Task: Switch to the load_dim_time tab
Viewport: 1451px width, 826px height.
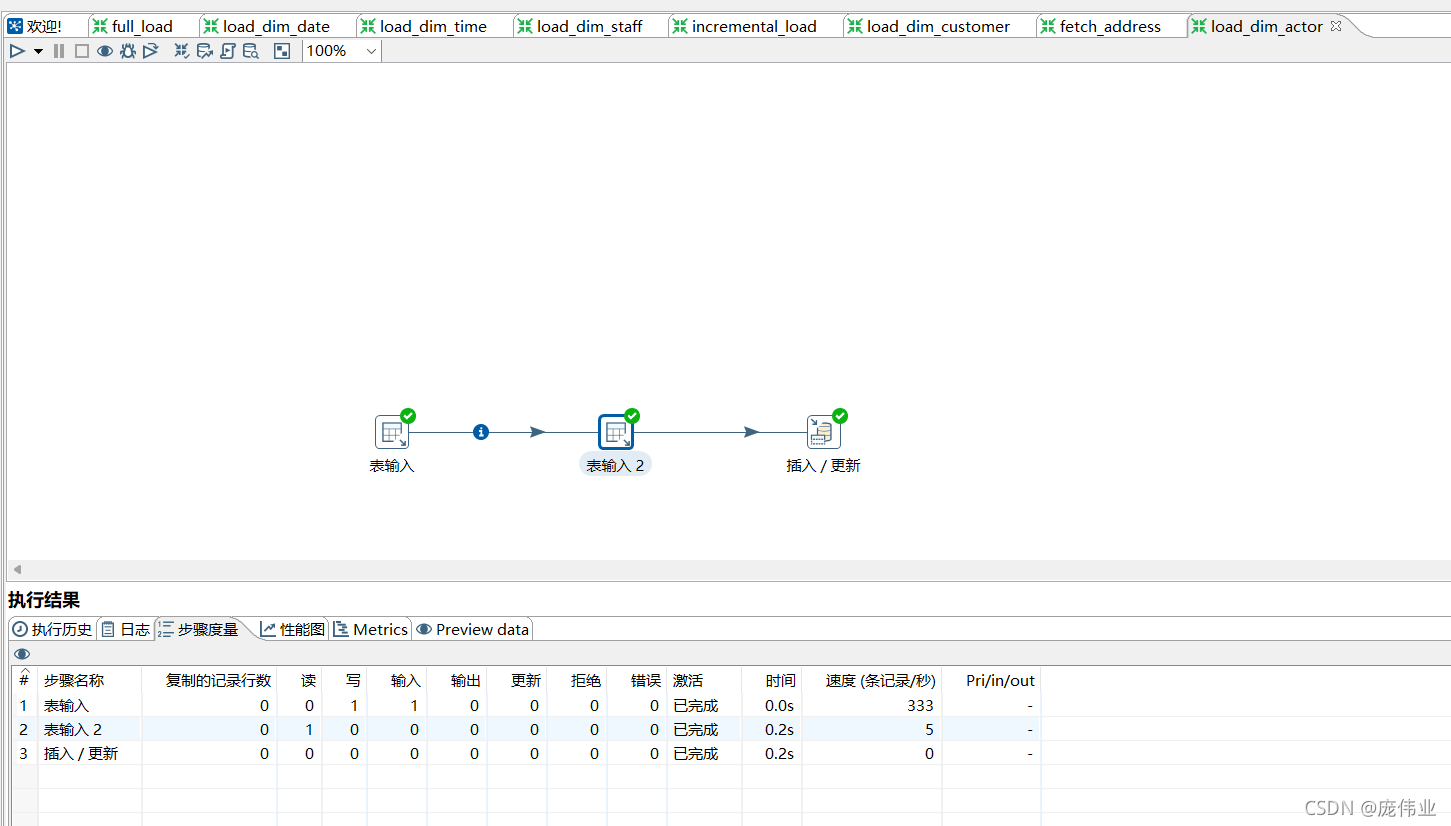Action: 433,27
